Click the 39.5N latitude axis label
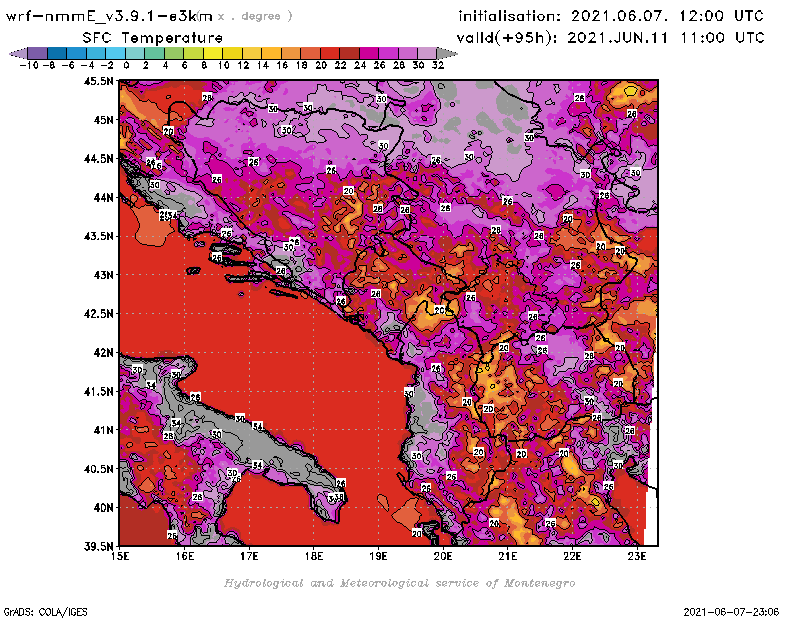 [x=98, y=546]
